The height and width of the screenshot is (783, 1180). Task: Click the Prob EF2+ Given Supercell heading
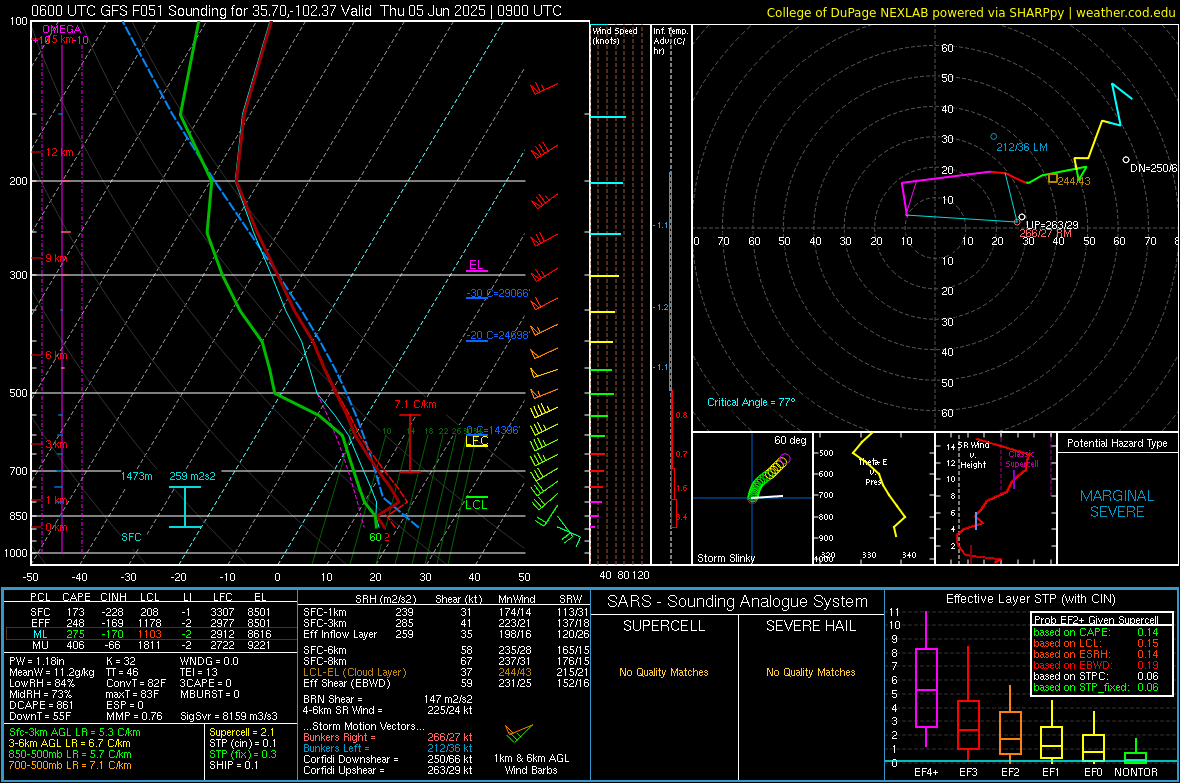point(1096,620)
